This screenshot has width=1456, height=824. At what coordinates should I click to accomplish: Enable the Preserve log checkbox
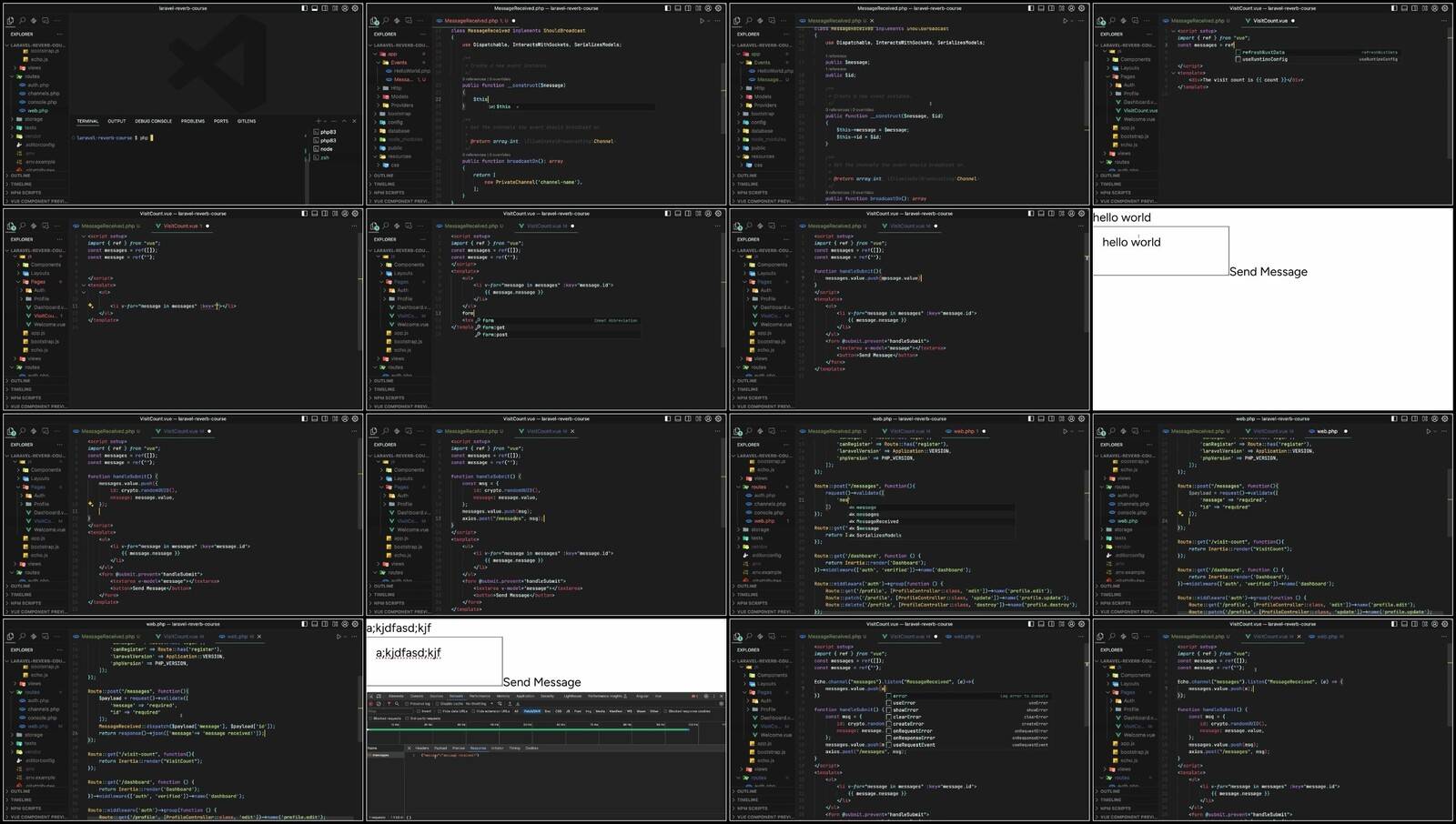407,704
